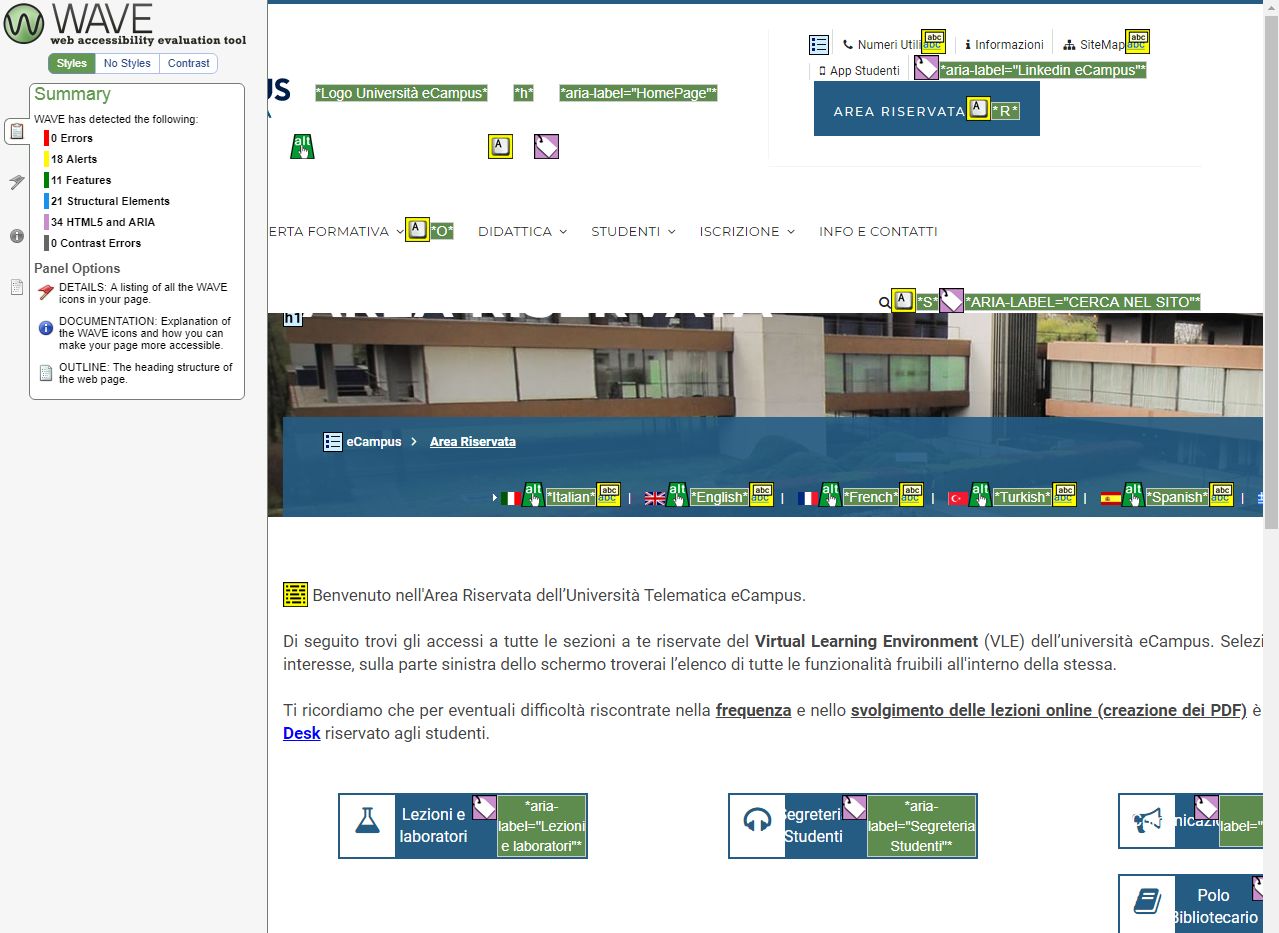The width and height of the screenshot is (1279, 933).
Task: Go to the eCampus breadcrumb link
Action: (x=374, y=442)
